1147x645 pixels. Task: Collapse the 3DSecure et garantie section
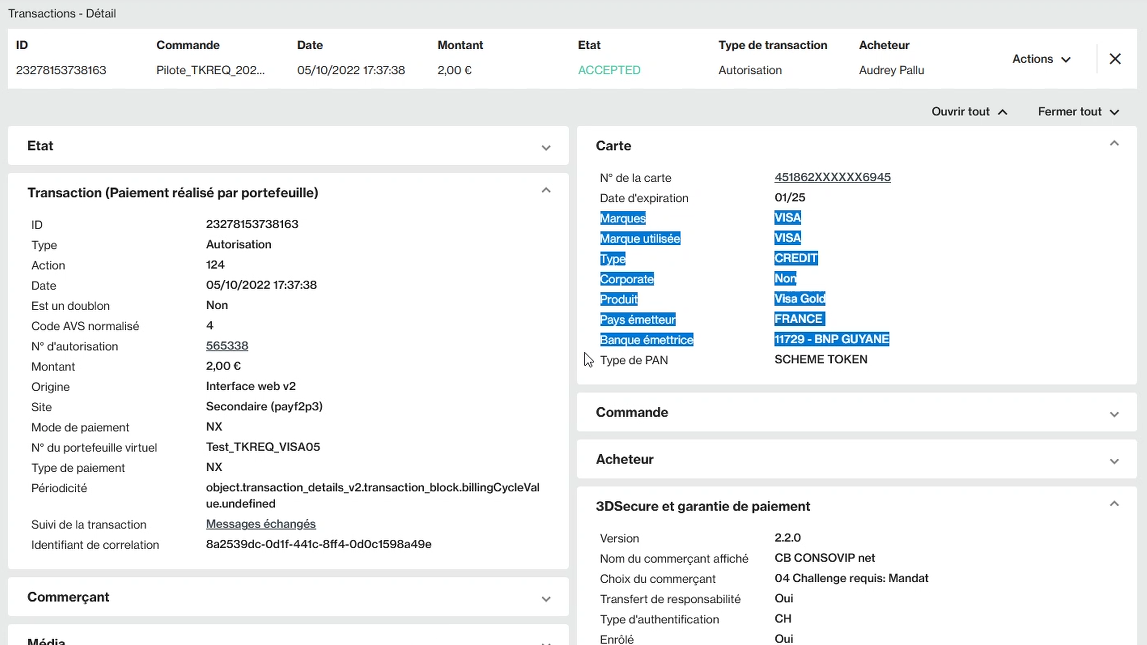click(x=1114, y=504)
